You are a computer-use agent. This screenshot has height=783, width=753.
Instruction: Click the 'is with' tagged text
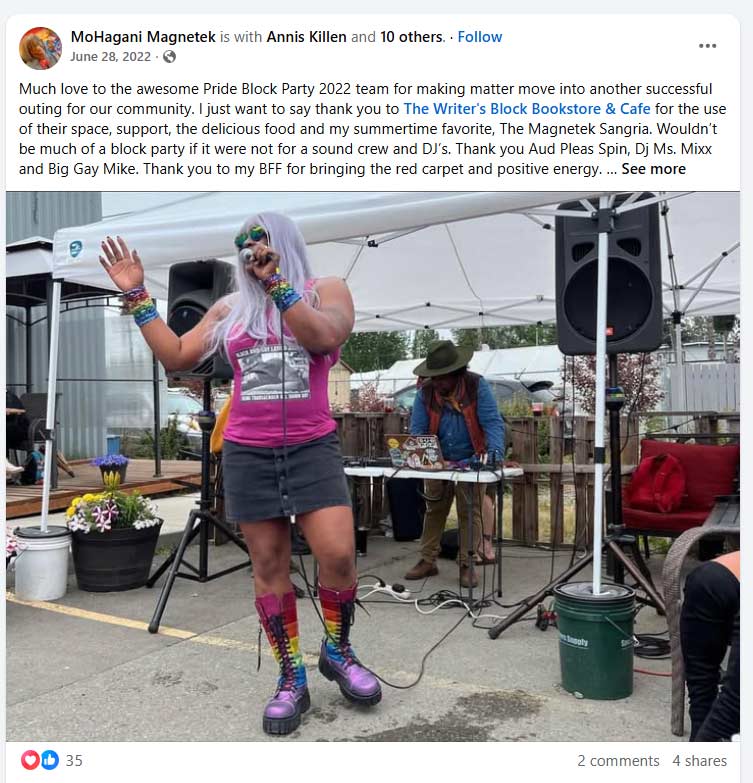click(x=241, y=37)
